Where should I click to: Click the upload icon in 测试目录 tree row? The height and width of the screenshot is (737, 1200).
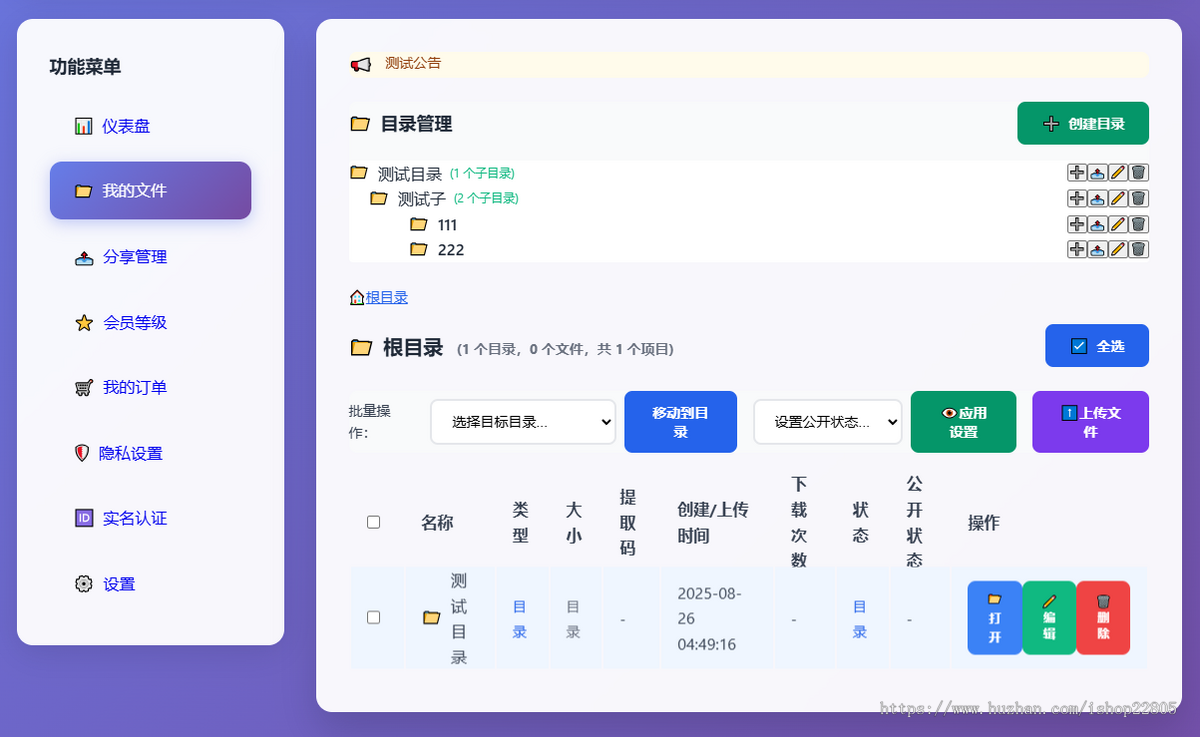1097,173
